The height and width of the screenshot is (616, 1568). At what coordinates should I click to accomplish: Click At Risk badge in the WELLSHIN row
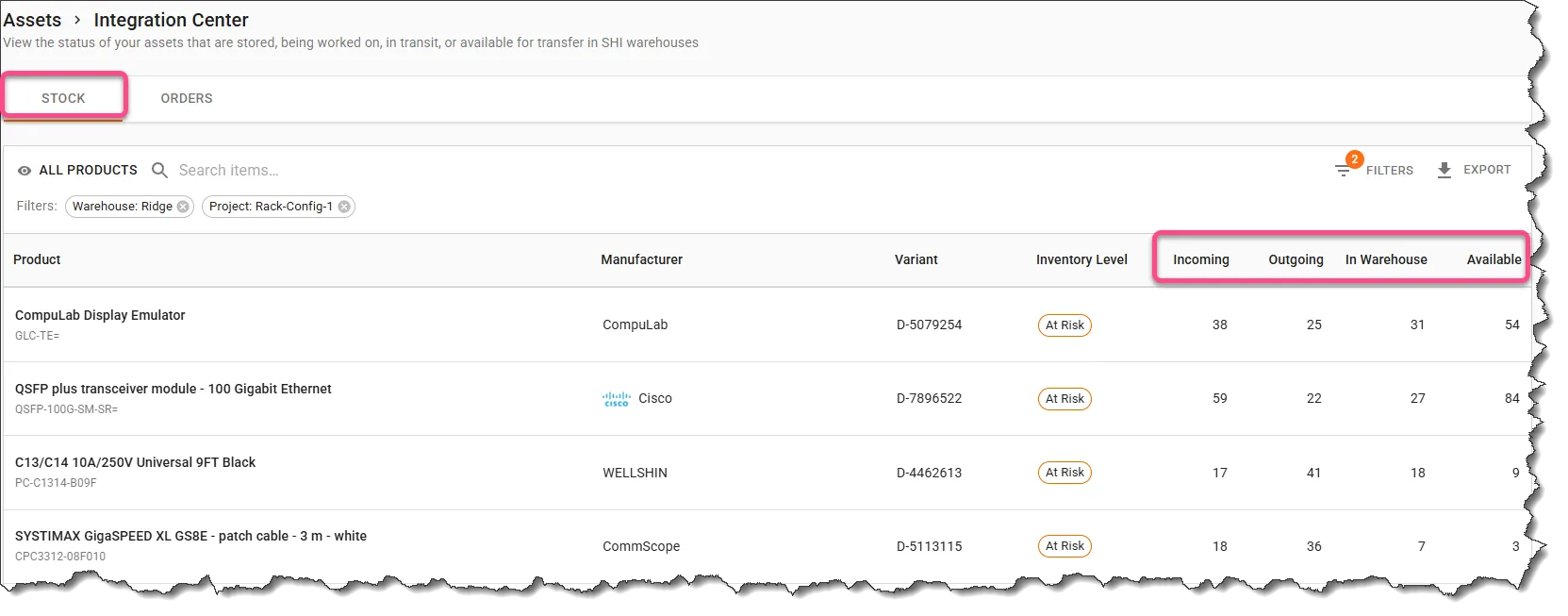click(x=1065, y=473)
